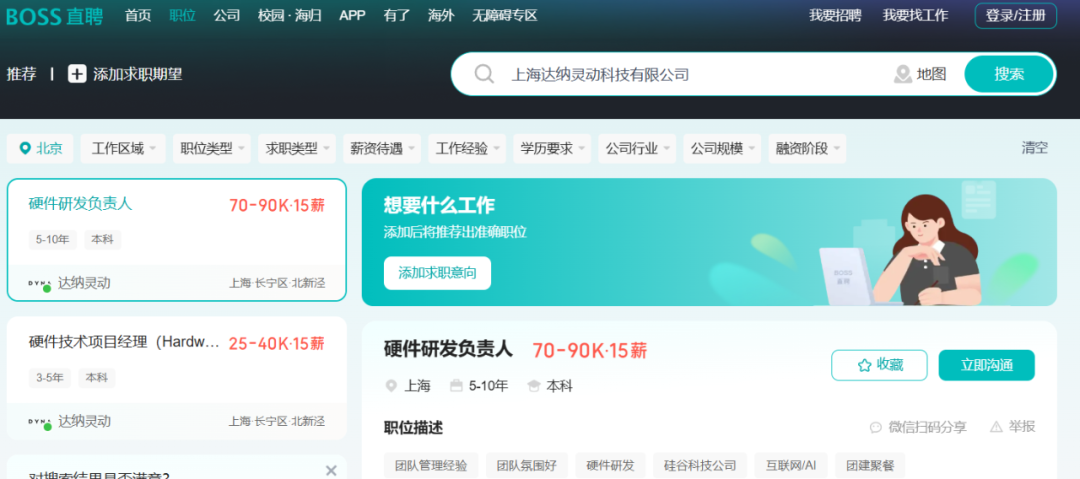Click 25-40K·15薪 salary in second card
This screenshot has height=479, width=1080.
(277, 343)
